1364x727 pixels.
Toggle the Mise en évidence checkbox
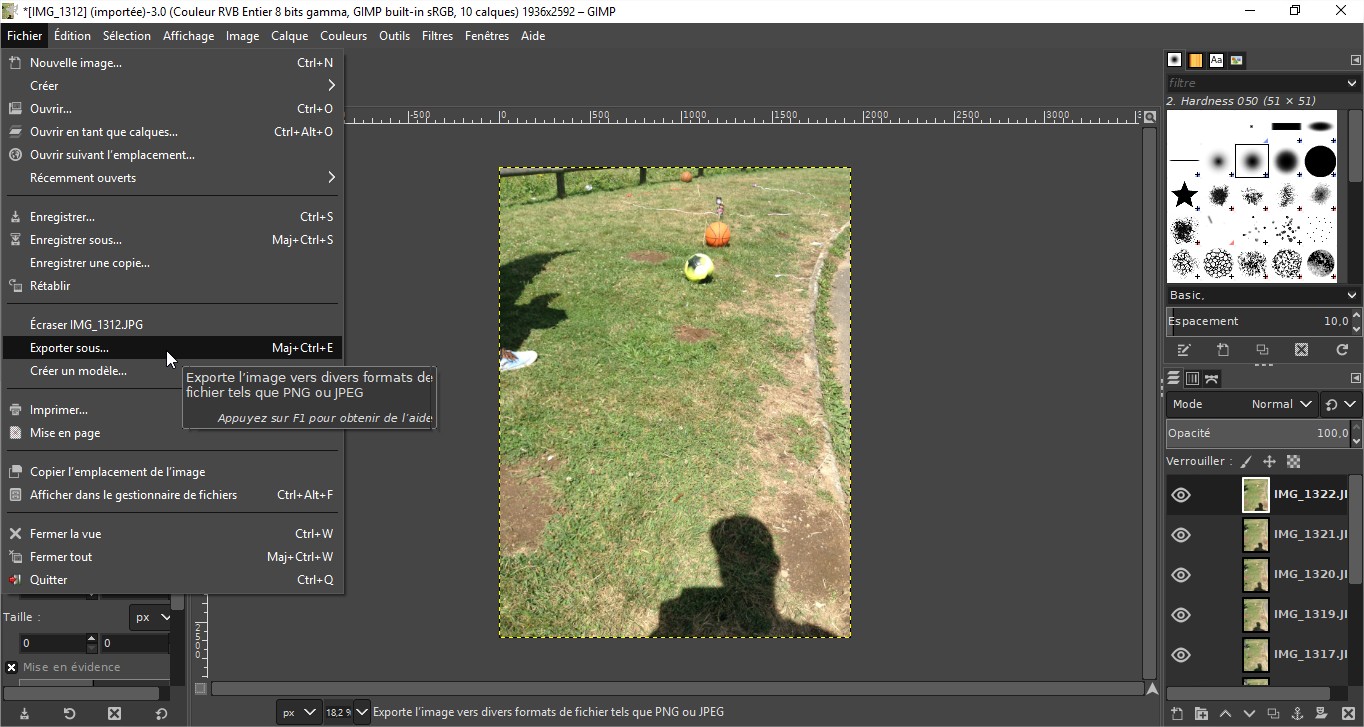(x=12, y=667)
